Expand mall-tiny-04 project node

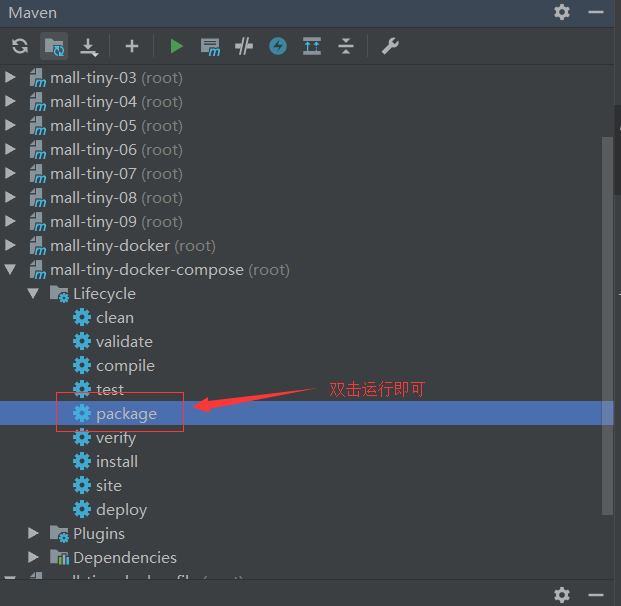pyautogui.click(x=10, y=101)
